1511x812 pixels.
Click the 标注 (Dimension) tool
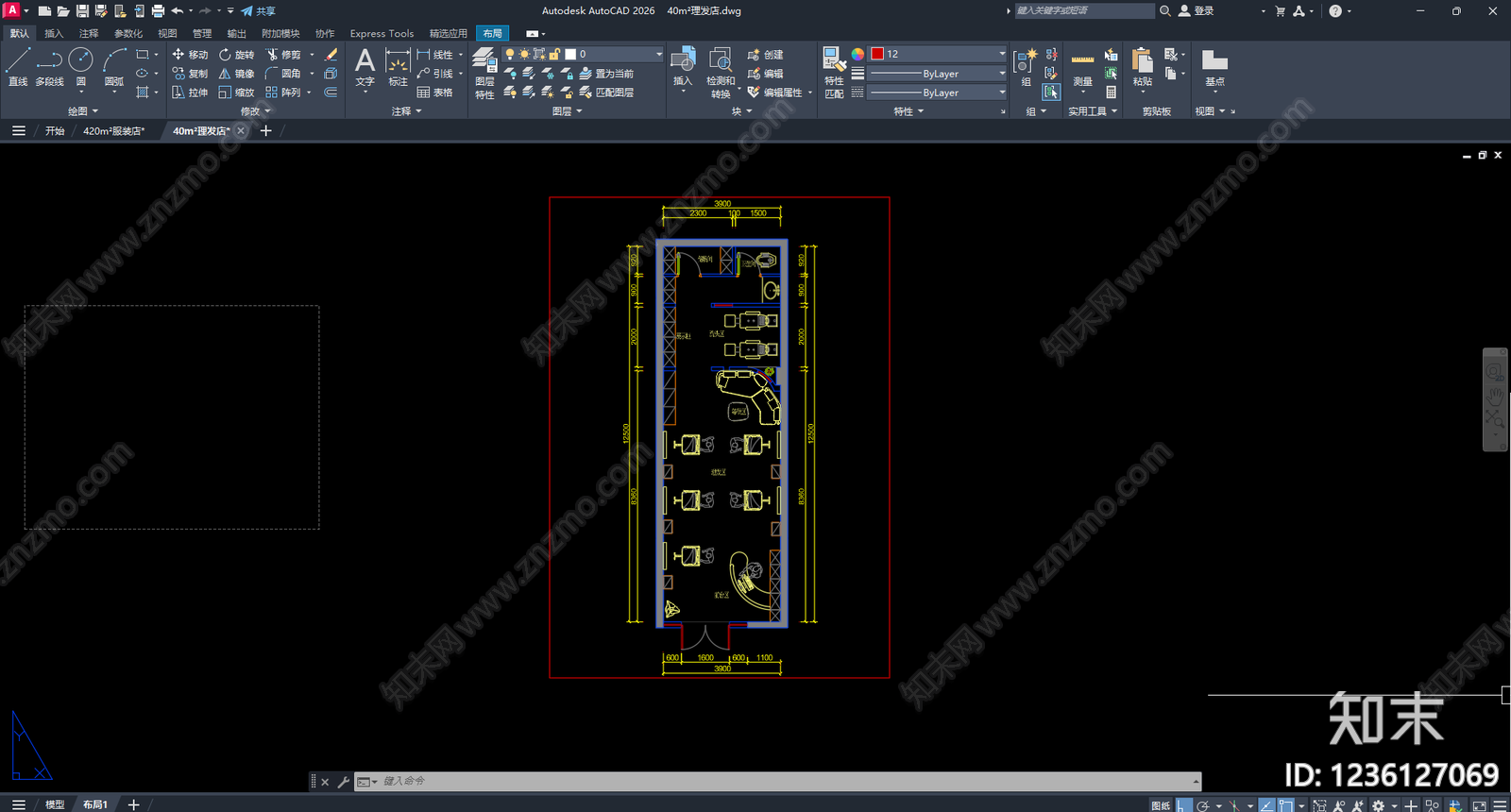click(x=399, y=68)
